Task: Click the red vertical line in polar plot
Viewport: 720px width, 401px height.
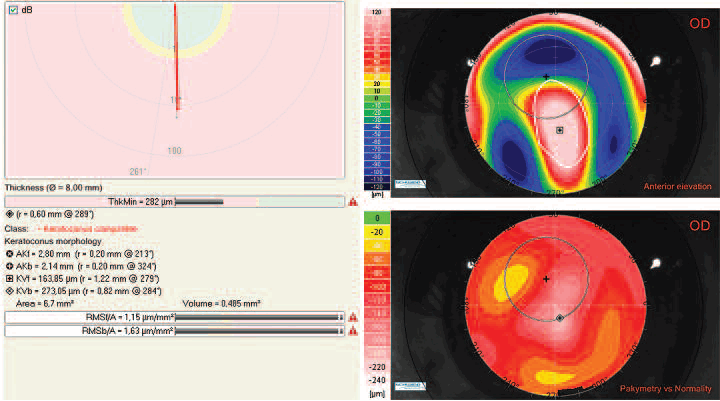Action: (176, 57)
